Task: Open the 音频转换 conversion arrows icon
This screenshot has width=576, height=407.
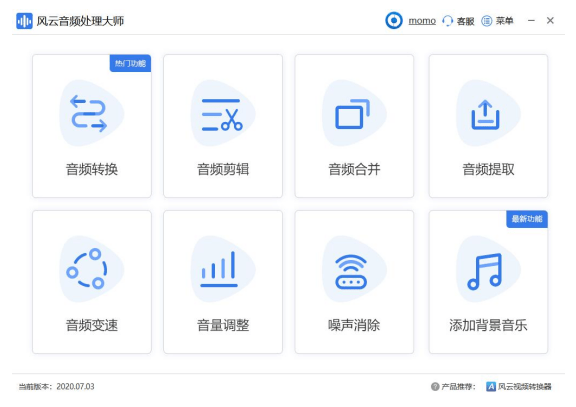Action: (x=89, y=113)
